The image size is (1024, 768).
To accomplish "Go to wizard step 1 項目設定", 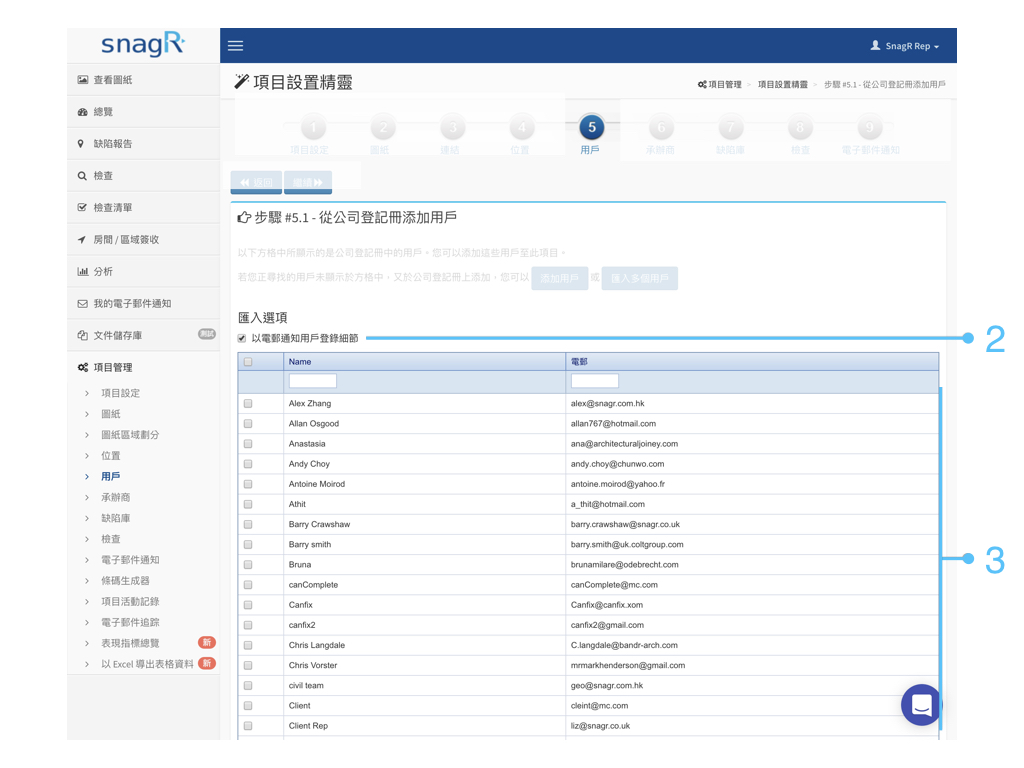I will [313, 127].
